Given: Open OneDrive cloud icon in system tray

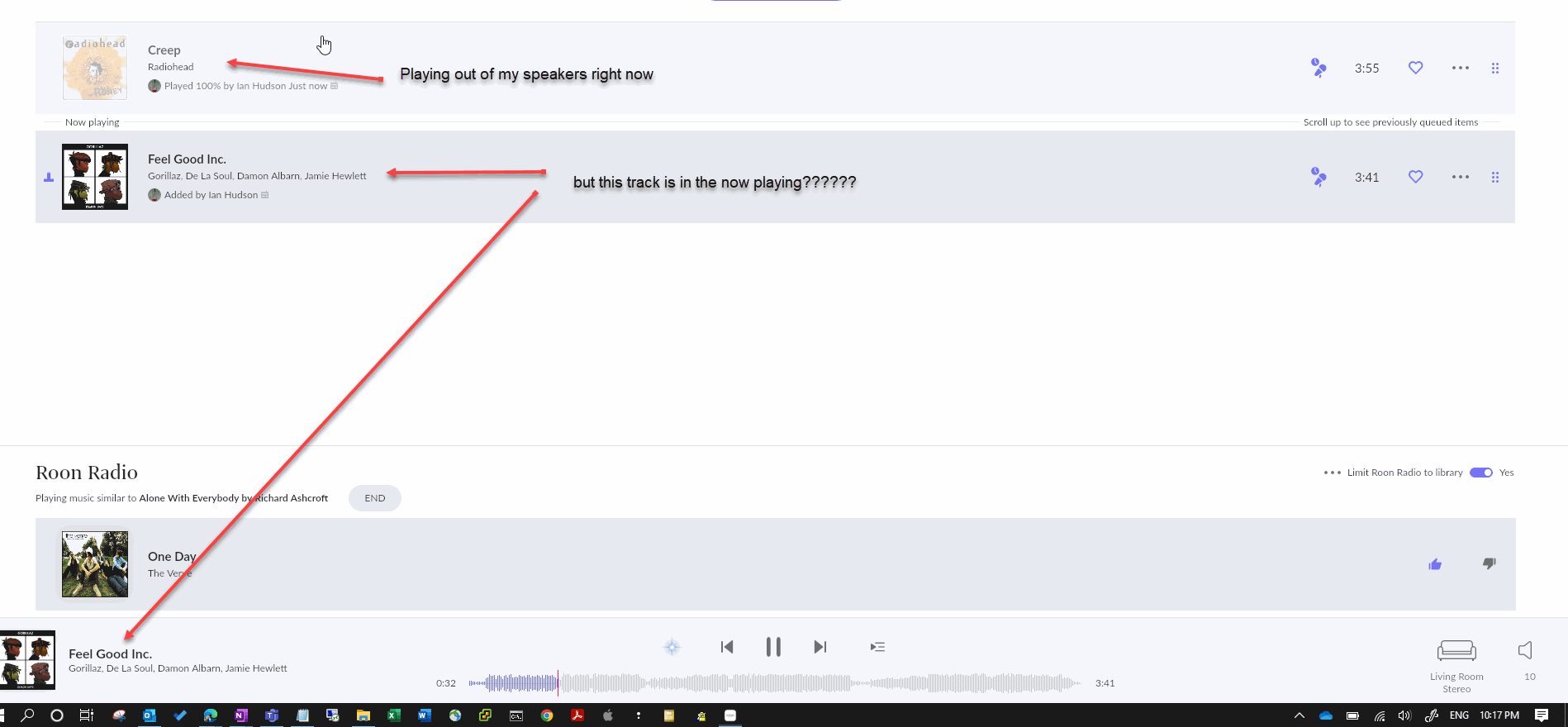Looking at the screenshot, I should pyautogui.click(x=1326, y=715).
